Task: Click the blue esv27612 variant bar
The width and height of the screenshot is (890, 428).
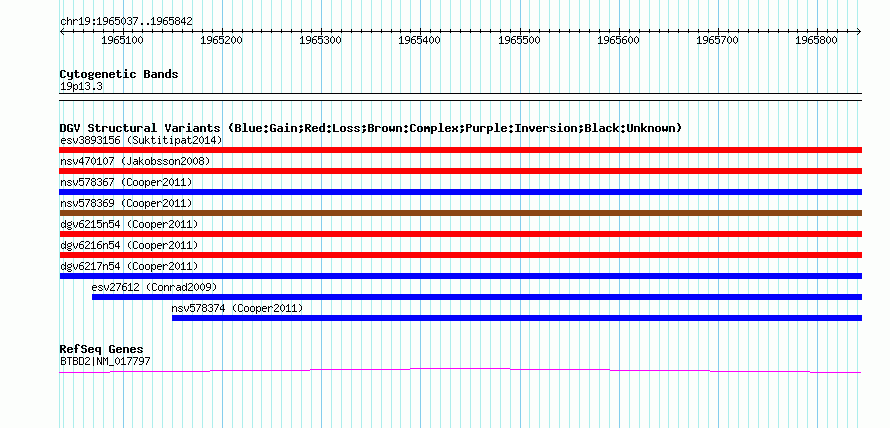Action: click(x=477, y=297)
